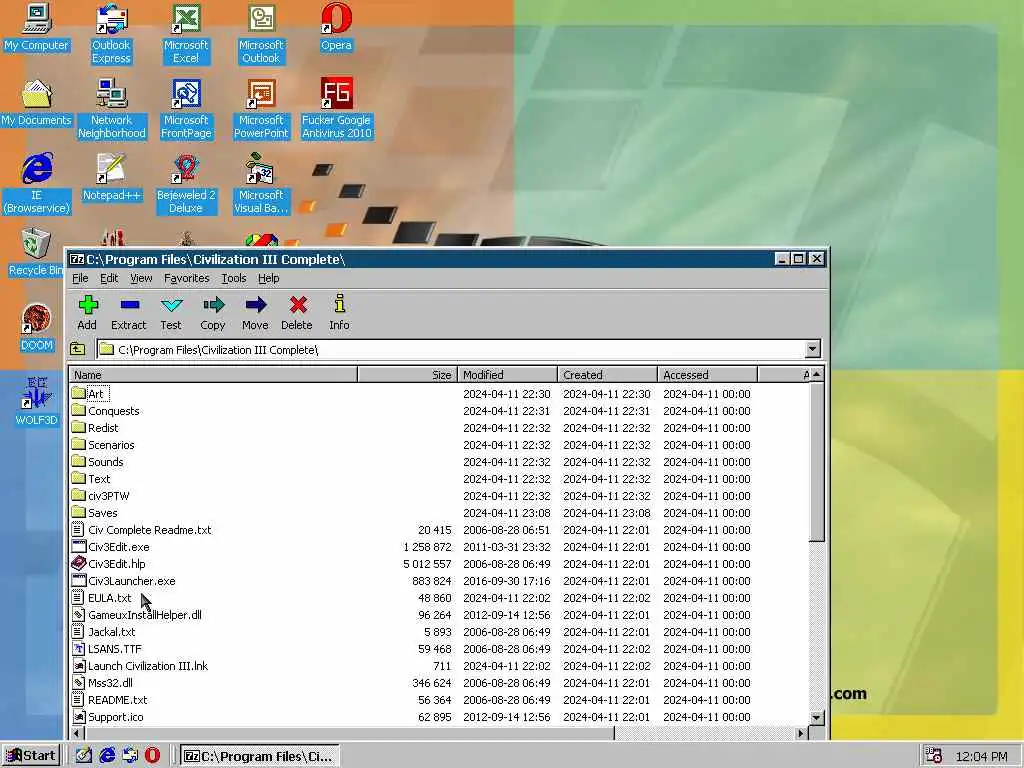
Task: Select My Computer desktop icon
Action: (36, 27)
